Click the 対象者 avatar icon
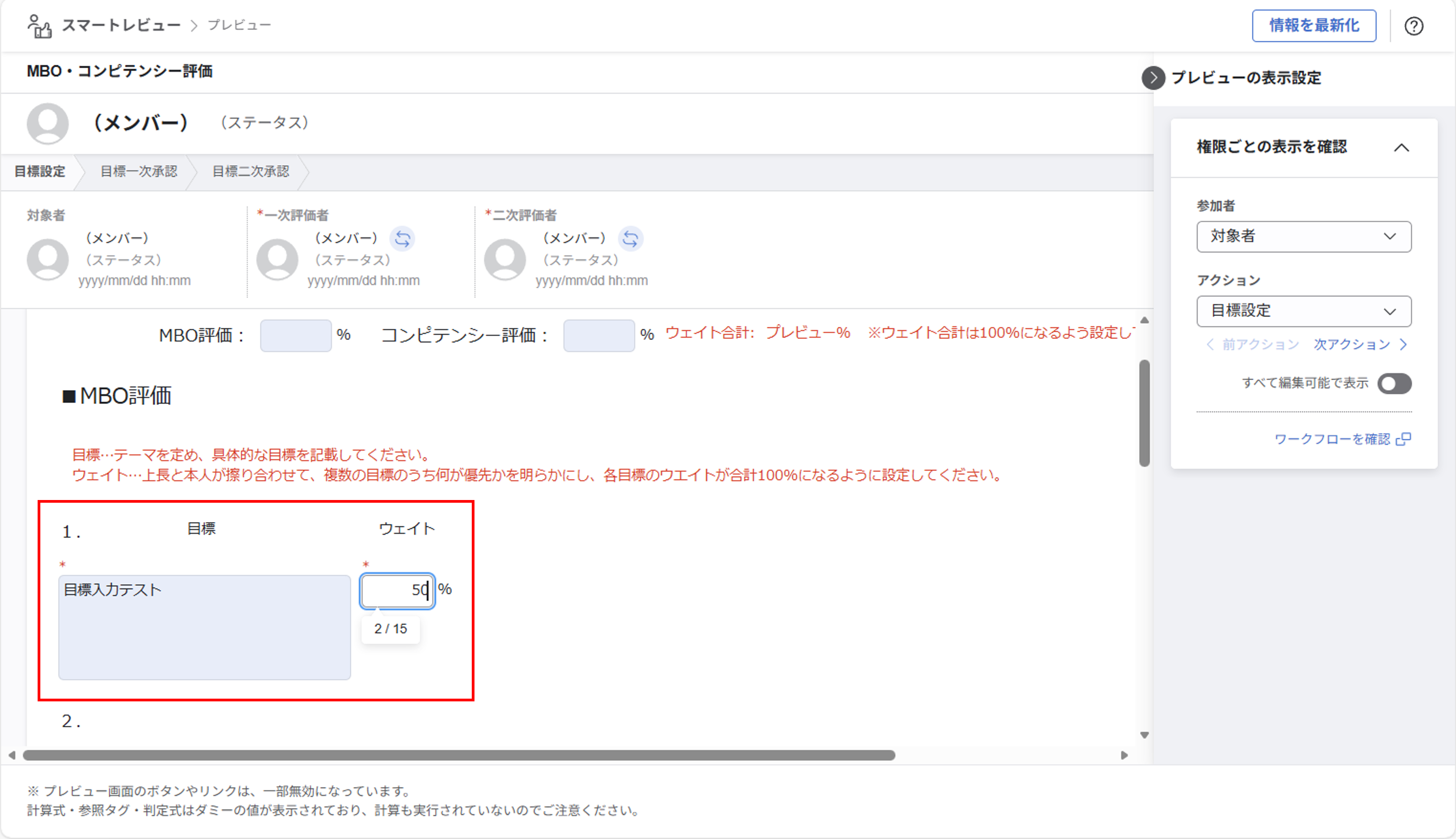 47,259
